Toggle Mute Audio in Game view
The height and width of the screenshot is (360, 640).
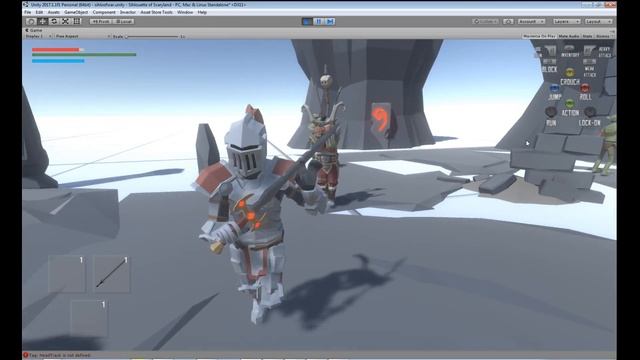[569, 36]
